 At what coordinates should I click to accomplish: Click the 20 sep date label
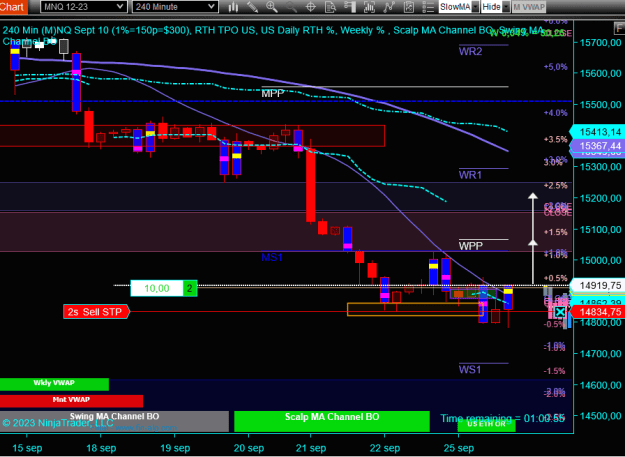click(249, 448)
